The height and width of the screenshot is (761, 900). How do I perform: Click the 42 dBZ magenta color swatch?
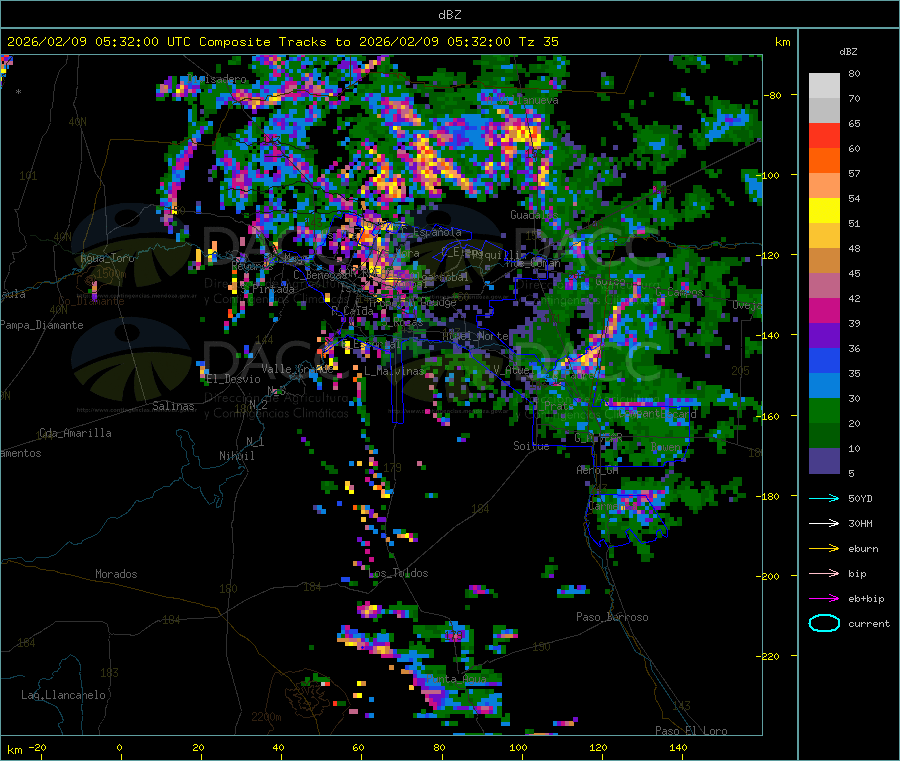tap(824, 310)
